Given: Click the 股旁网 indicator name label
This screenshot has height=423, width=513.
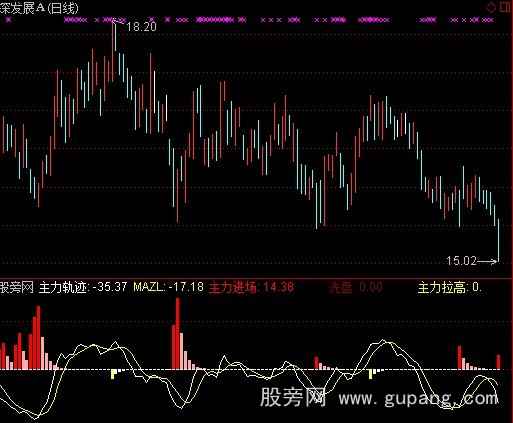Looking at the screenshot, I should pos(17,287).
